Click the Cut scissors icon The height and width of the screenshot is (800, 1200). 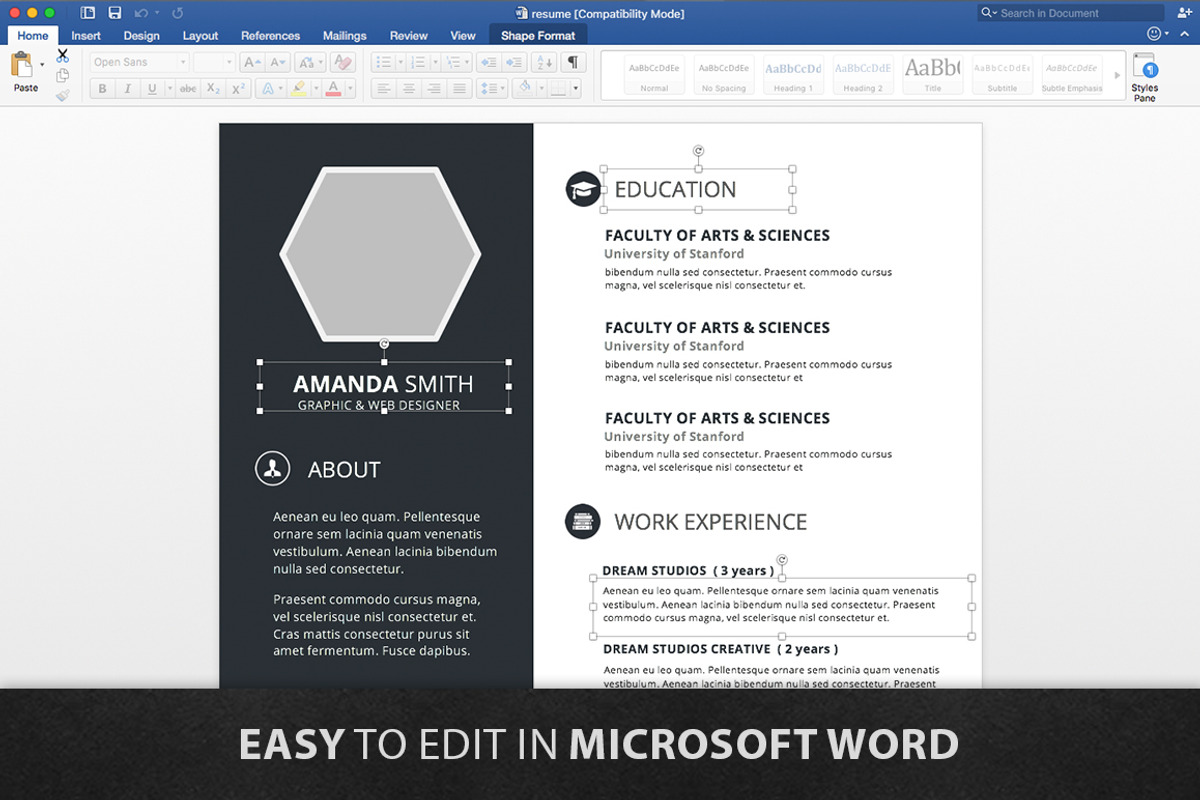tap(63, 55)
